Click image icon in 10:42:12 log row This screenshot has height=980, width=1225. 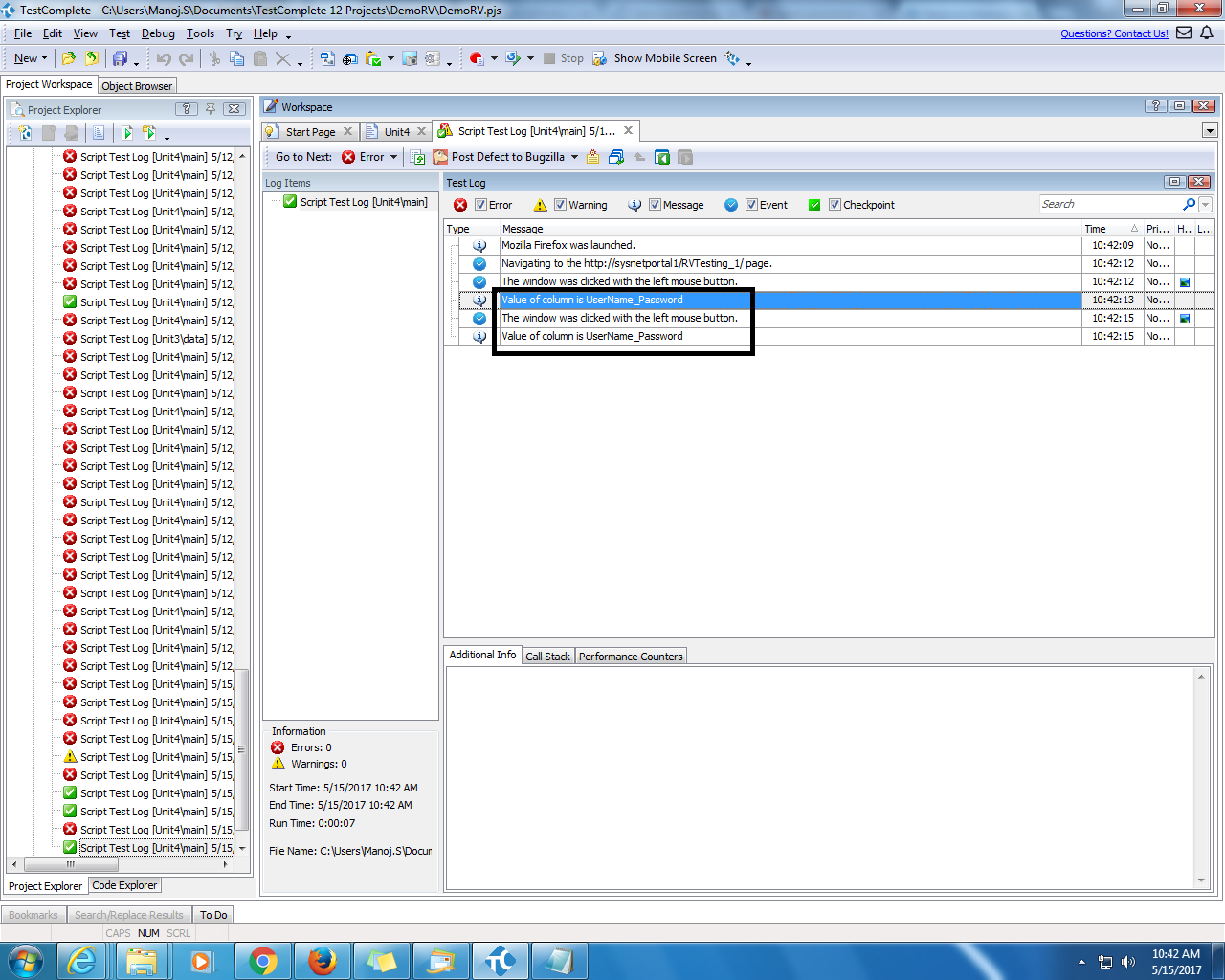(x=1185, y=282)
